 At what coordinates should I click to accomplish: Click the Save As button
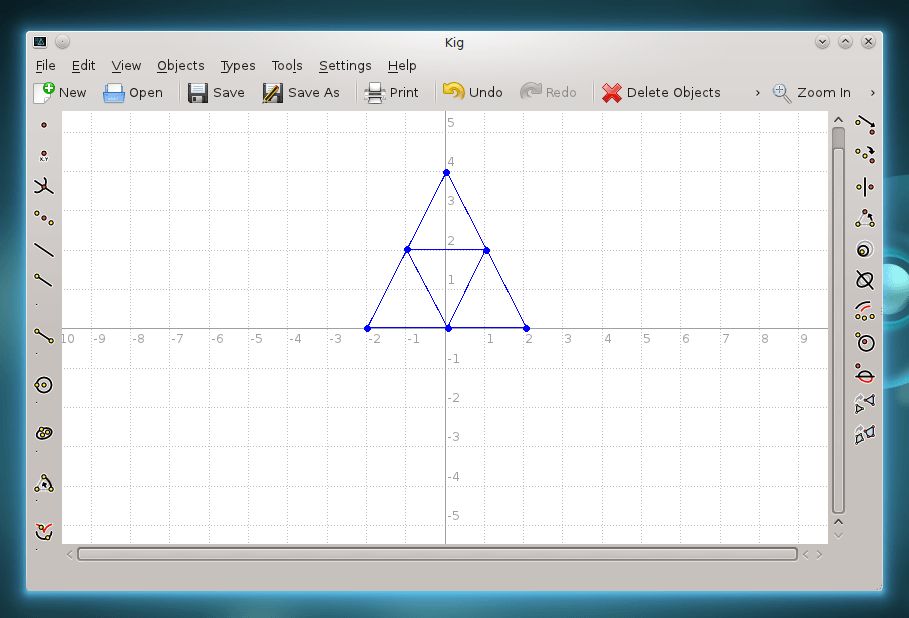(x=301, y=92)
